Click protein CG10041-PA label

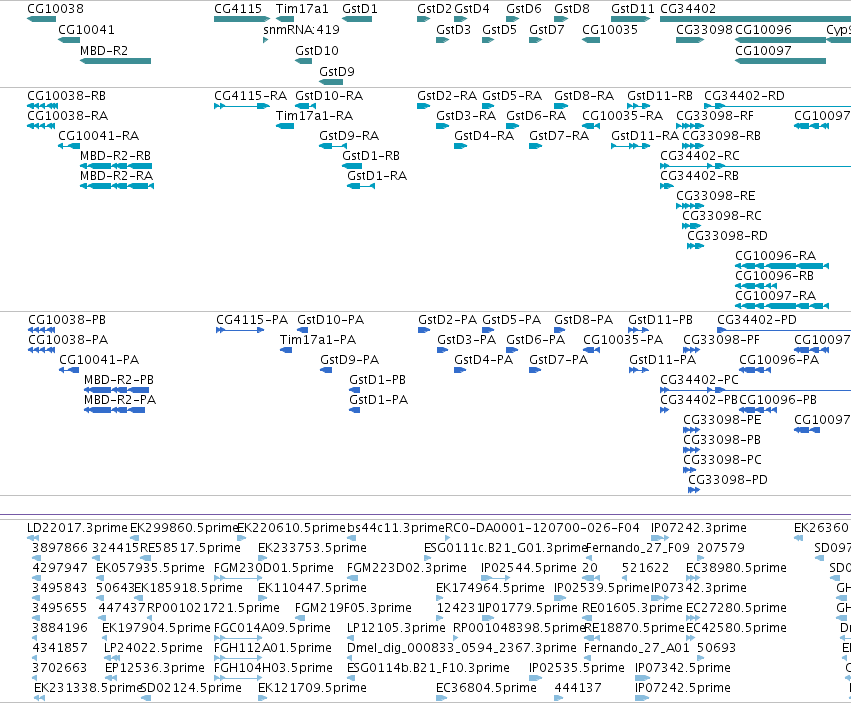click(99, 360)
